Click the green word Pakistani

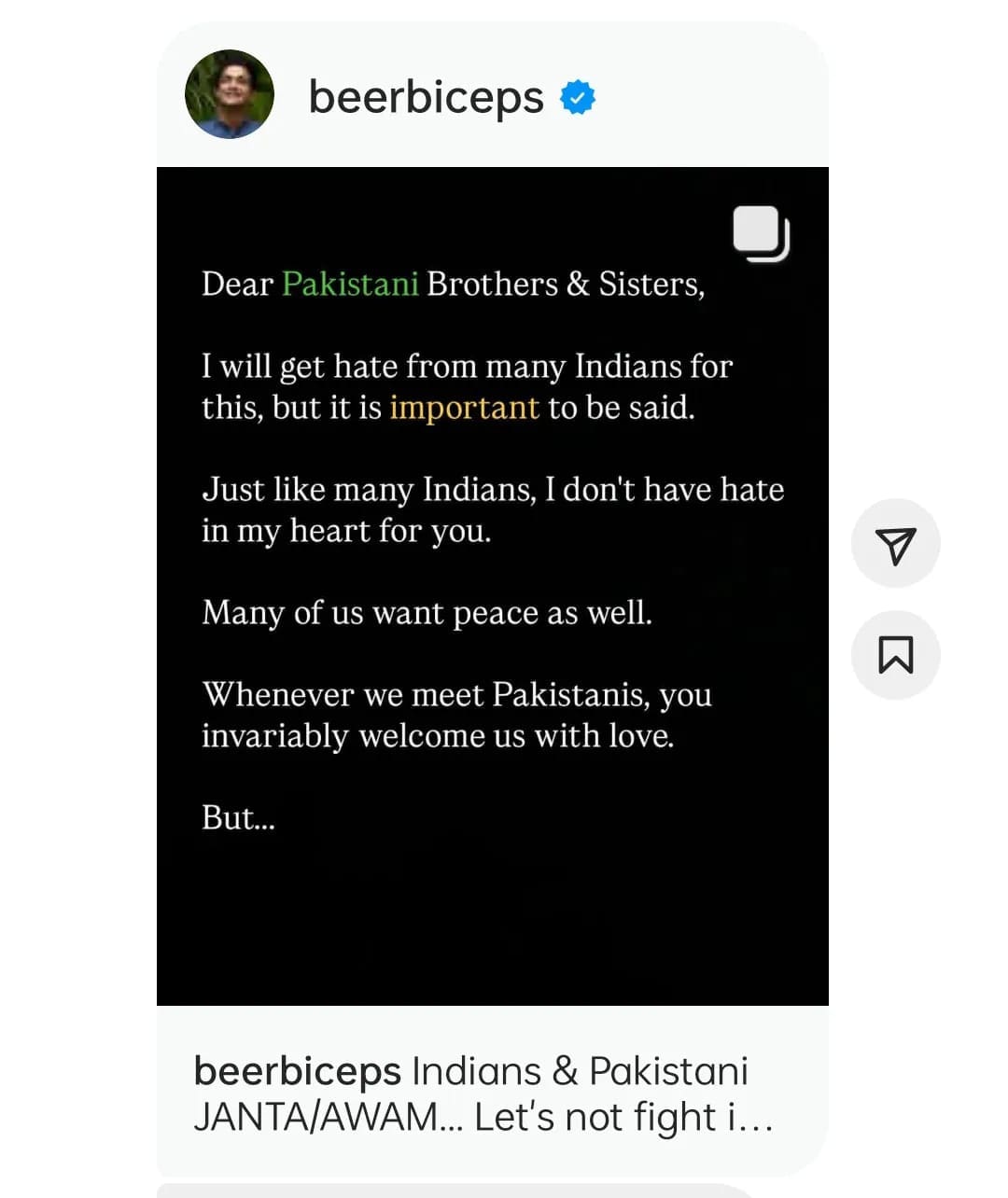350,284
